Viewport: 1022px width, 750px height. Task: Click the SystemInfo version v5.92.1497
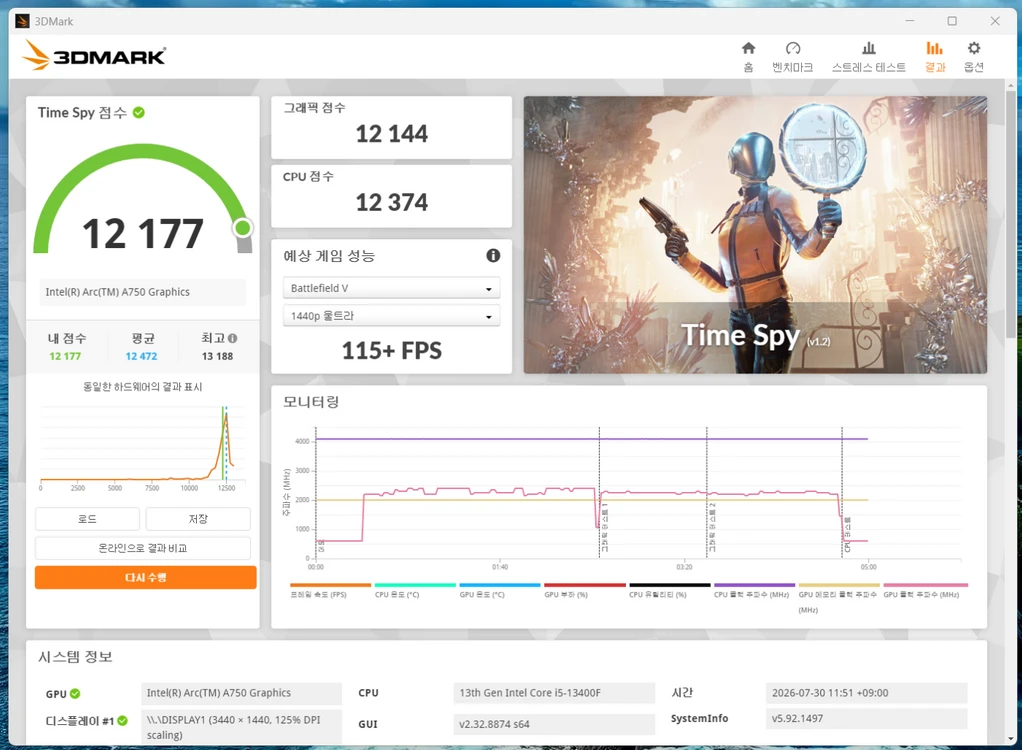point(866,718)
